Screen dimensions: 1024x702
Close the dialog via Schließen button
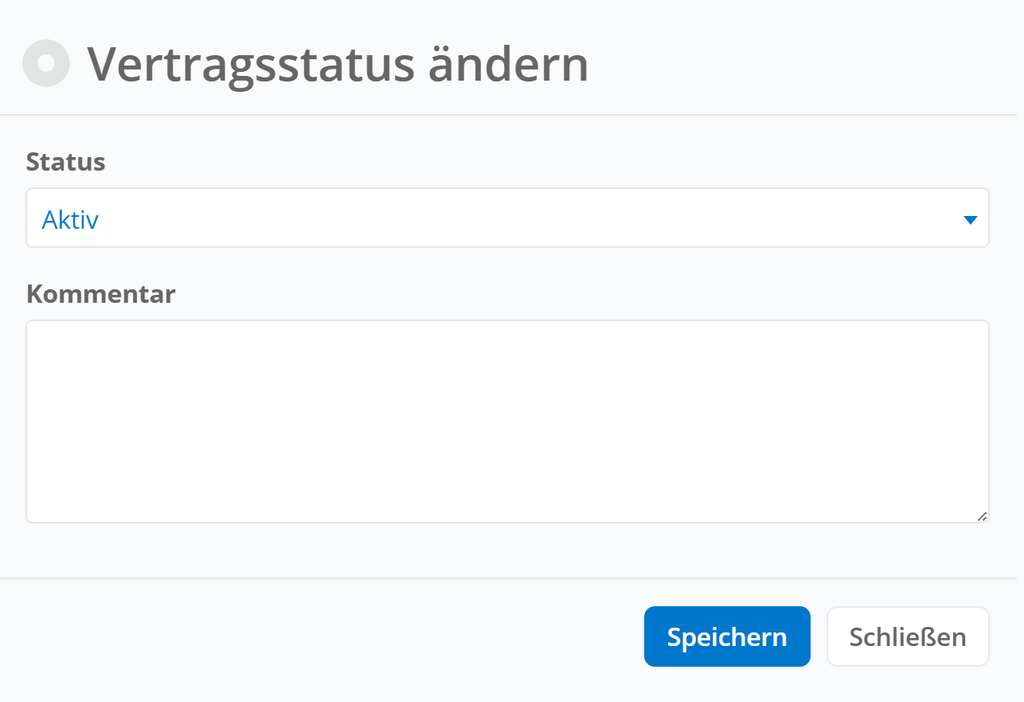(908, 637)
